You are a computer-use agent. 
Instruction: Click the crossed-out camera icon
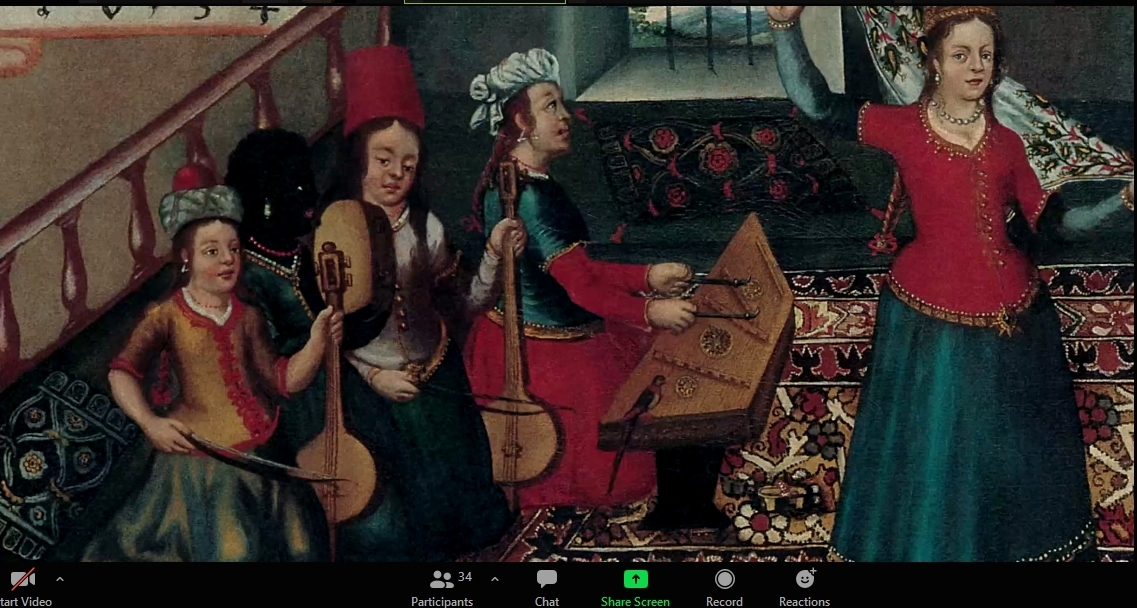[x=22, y=579]
